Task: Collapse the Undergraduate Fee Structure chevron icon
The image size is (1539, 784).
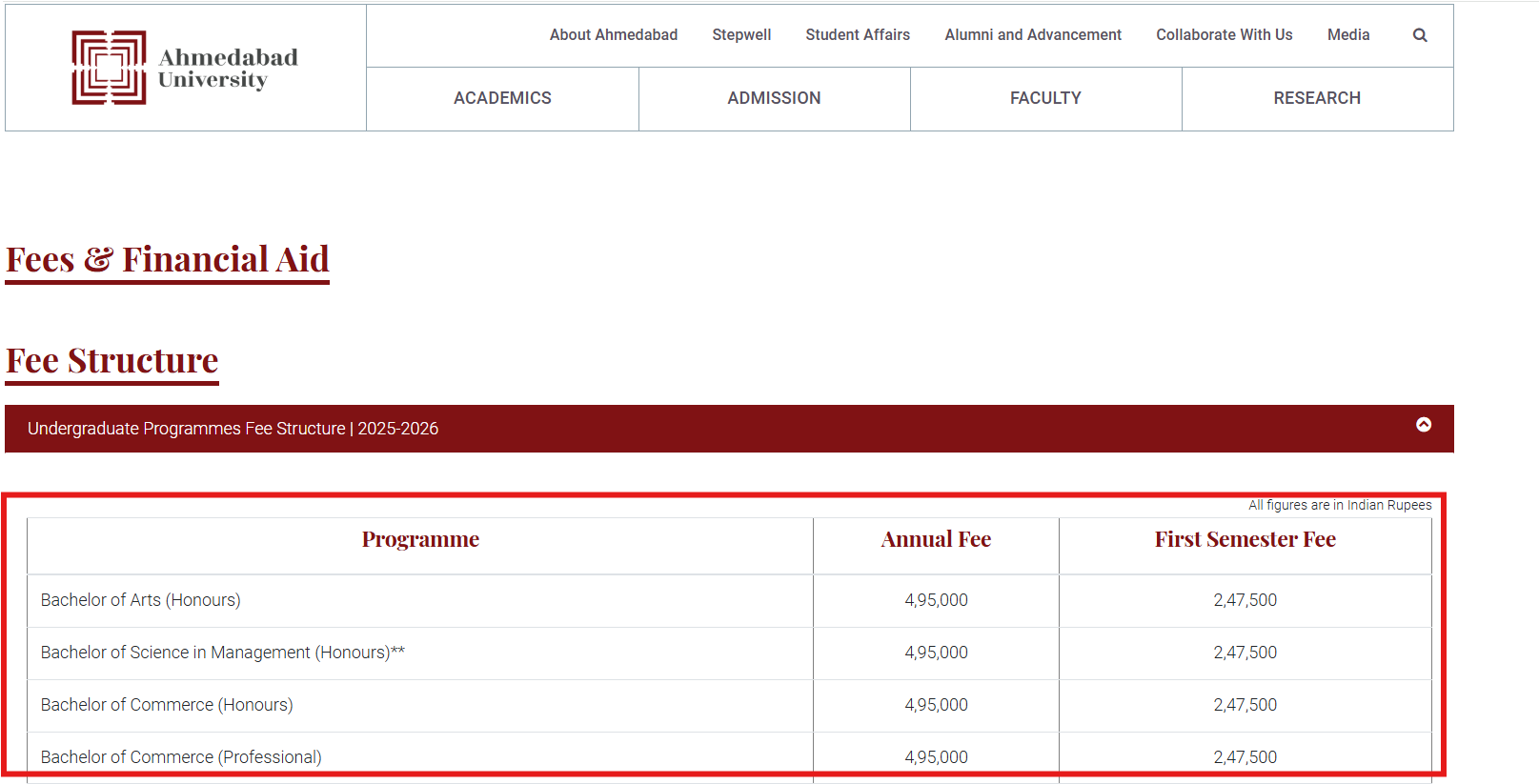Action: (1424, 425)
